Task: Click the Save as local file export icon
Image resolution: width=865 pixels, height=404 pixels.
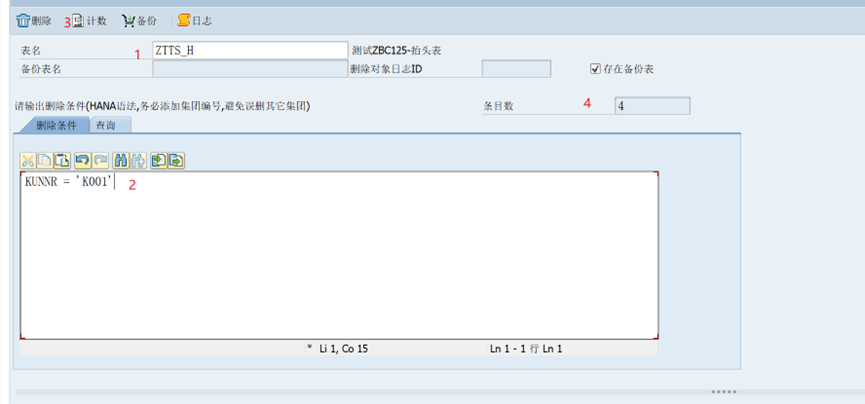Action: tap(176, 161)
